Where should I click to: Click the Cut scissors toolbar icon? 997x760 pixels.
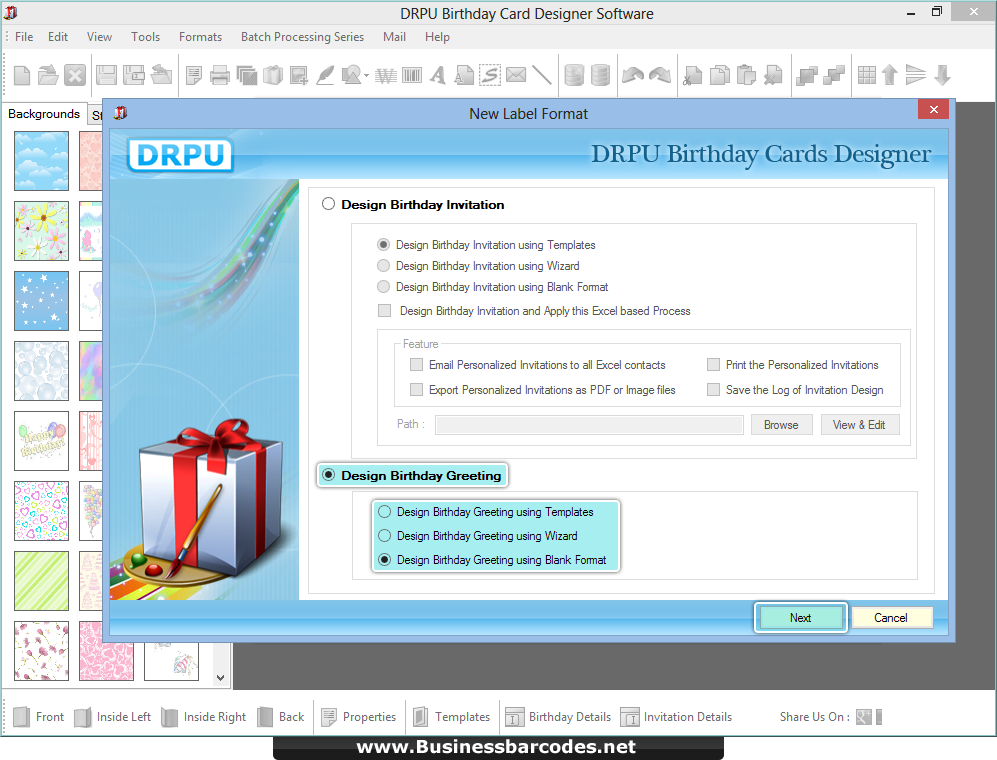[692, 75]
